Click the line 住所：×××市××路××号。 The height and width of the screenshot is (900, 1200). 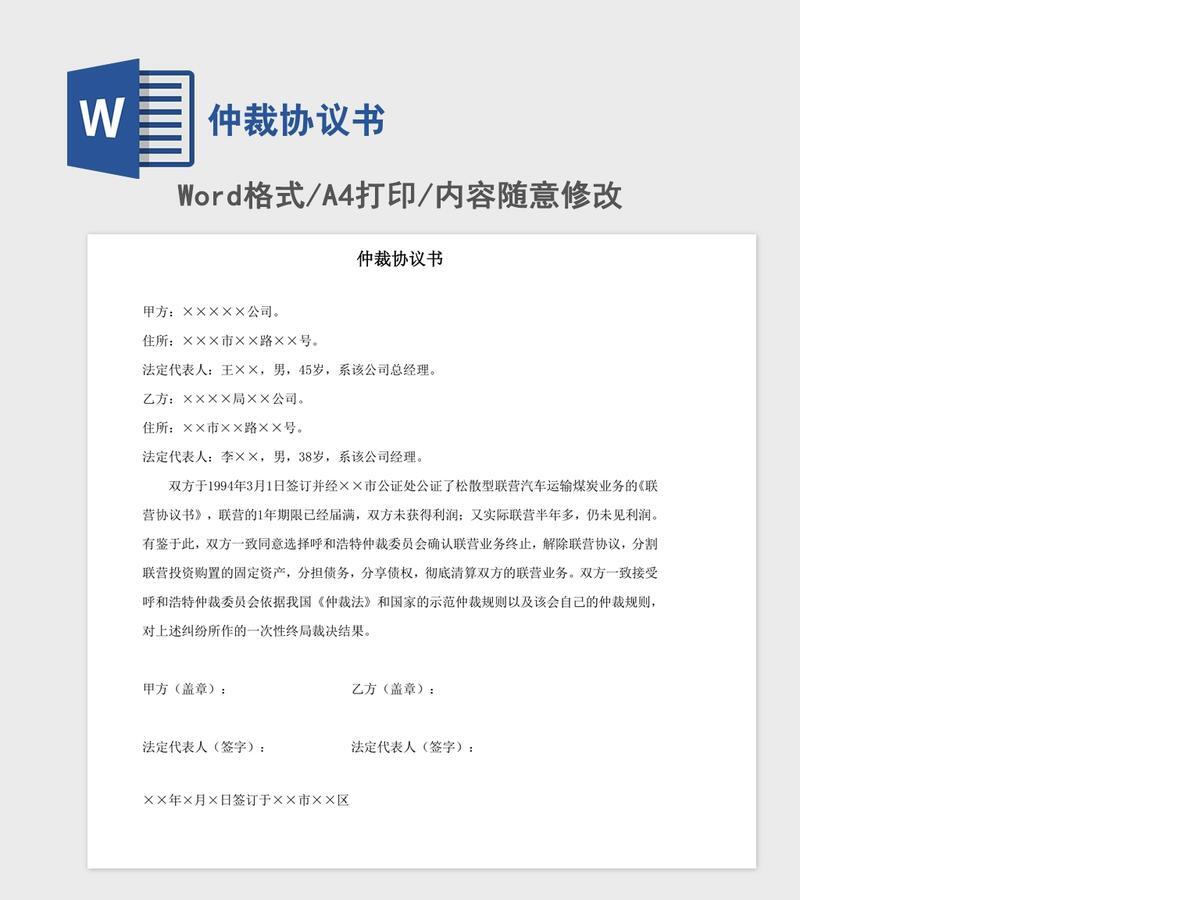232,341
